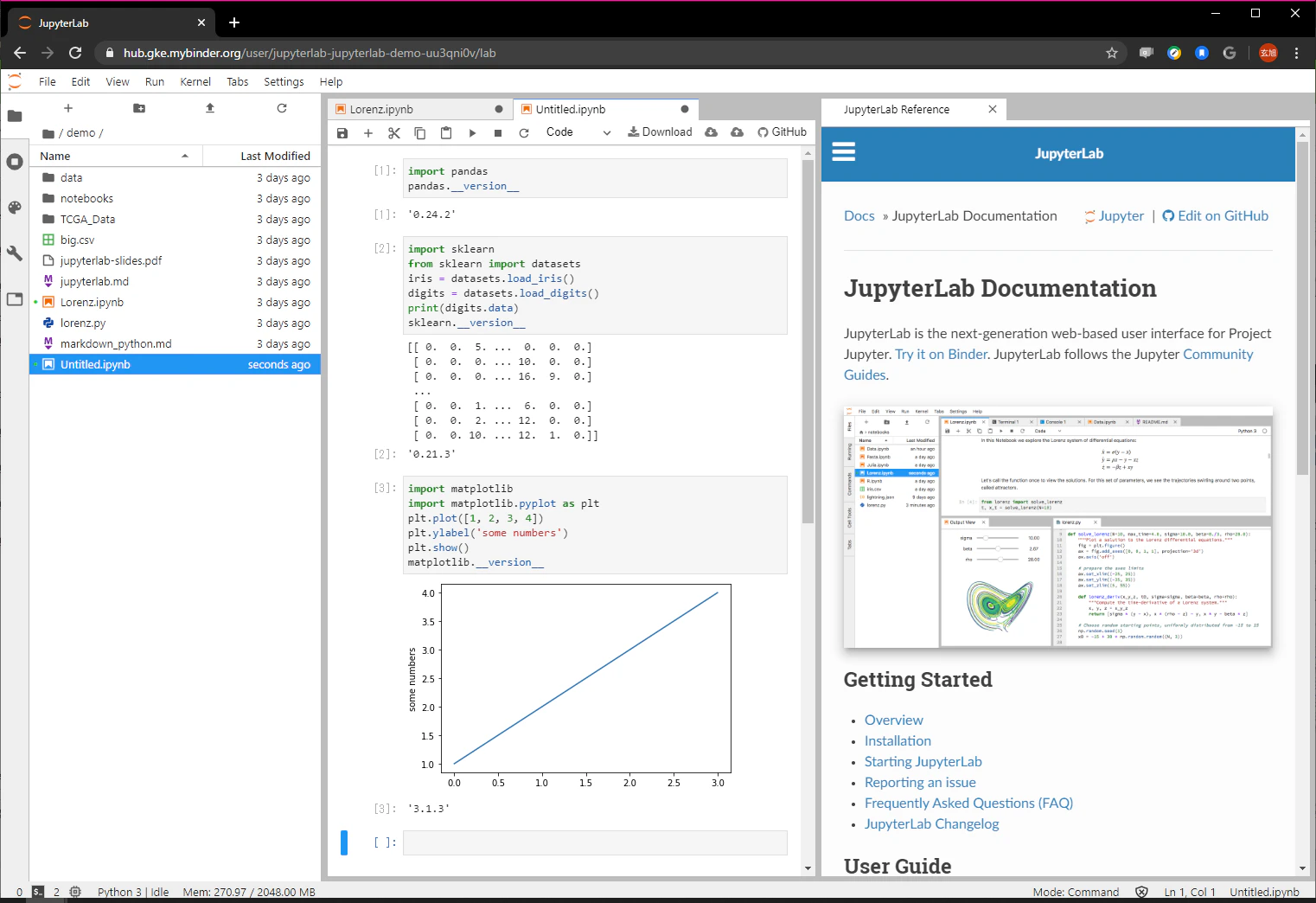This screenshot has height=903, width=1316.
Task: Click the Download button in the notebook toolbar
Action: (x=660, y=132)
